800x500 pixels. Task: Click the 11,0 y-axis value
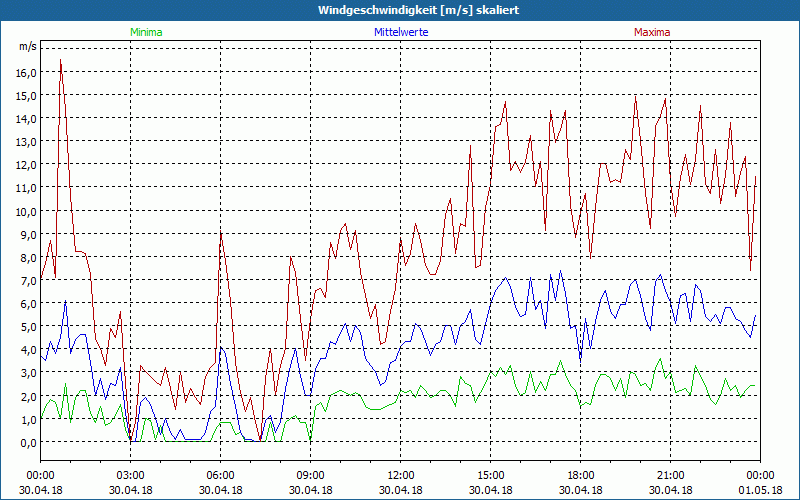point(27,188)
